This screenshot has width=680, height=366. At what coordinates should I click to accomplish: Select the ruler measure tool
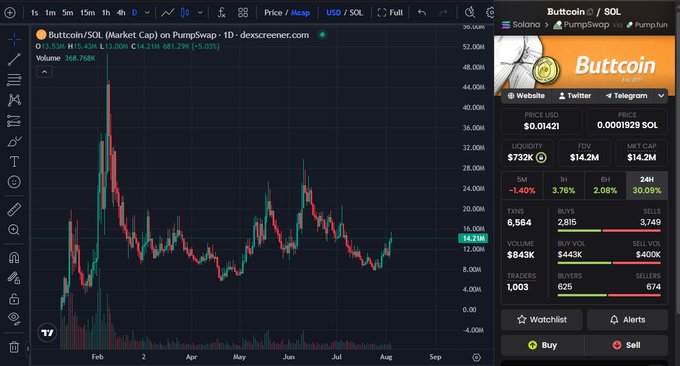14,209
